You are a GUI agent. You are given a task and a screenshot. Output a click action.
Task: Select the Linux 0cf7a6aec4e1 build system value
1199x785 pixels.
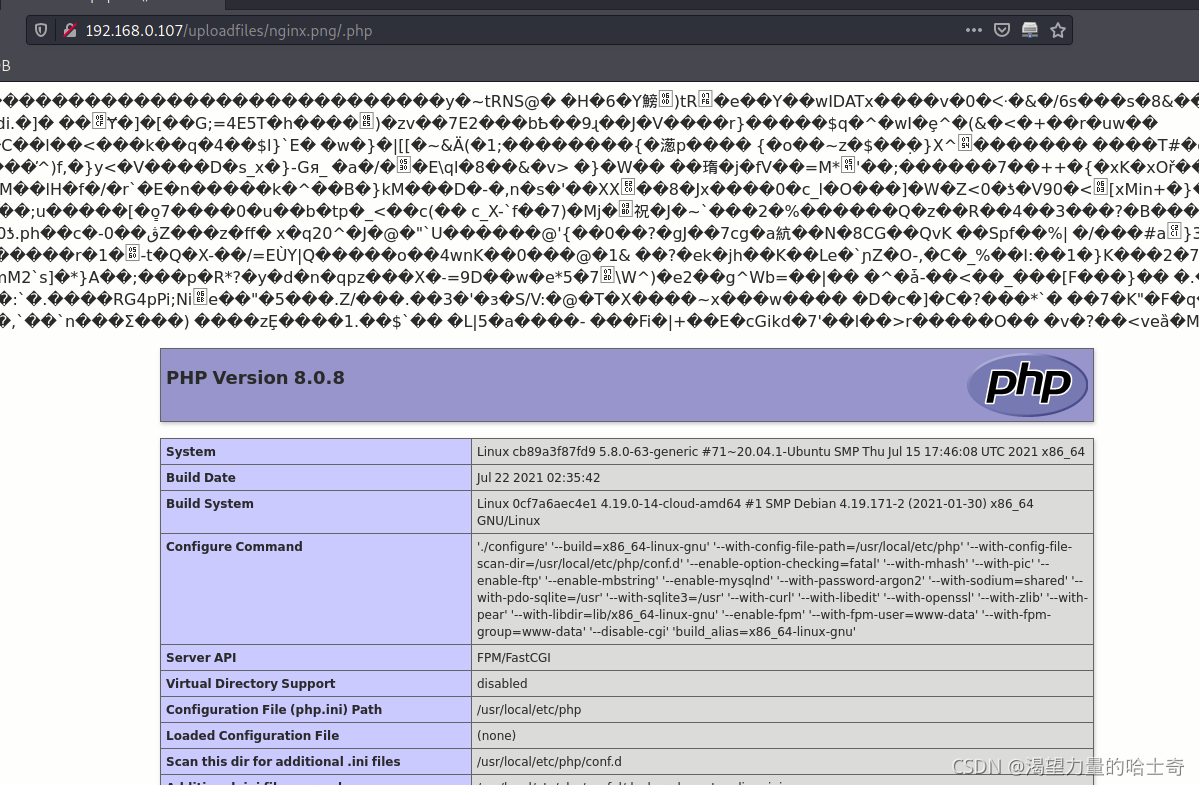point(755,512)
